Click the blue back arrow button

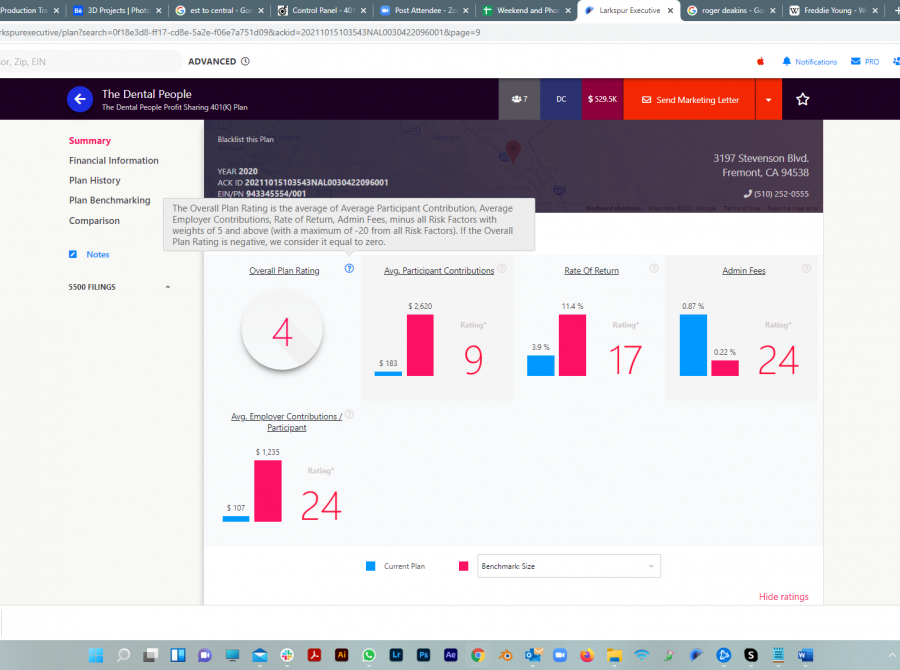[80, 99]
